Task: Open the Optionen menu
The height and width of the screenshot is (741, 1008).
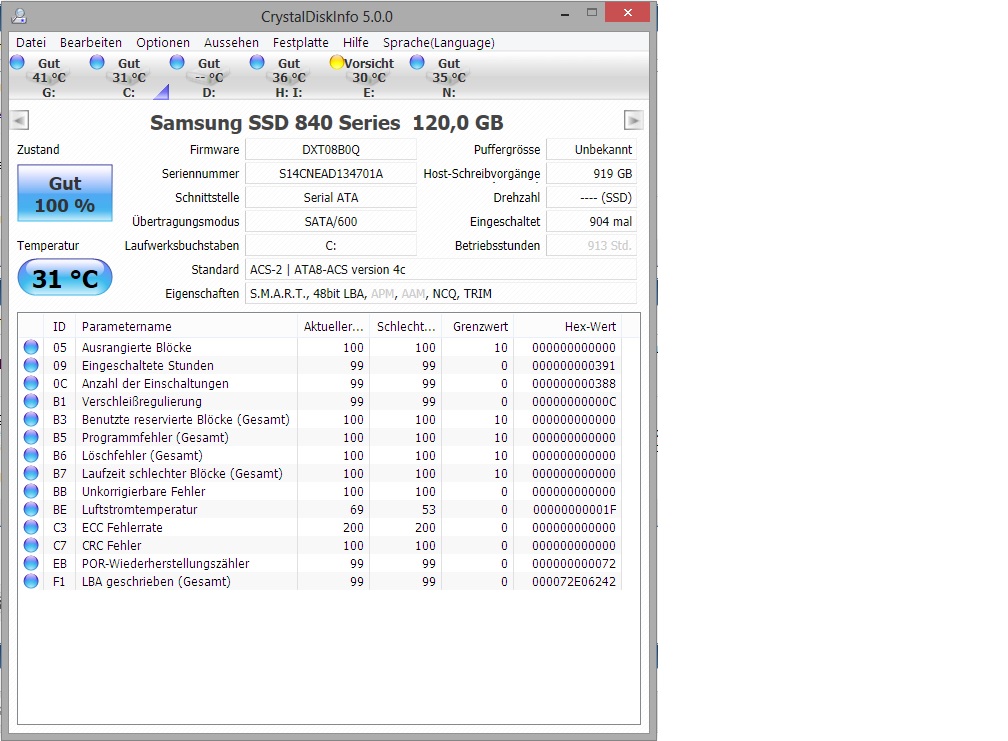Action: coord(163,42)
